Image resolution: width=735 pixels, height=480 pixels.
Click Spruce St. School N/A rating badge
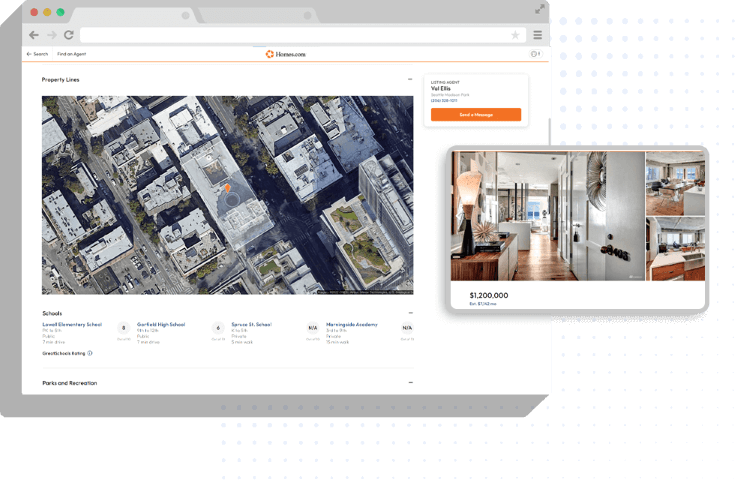[313, 328]
